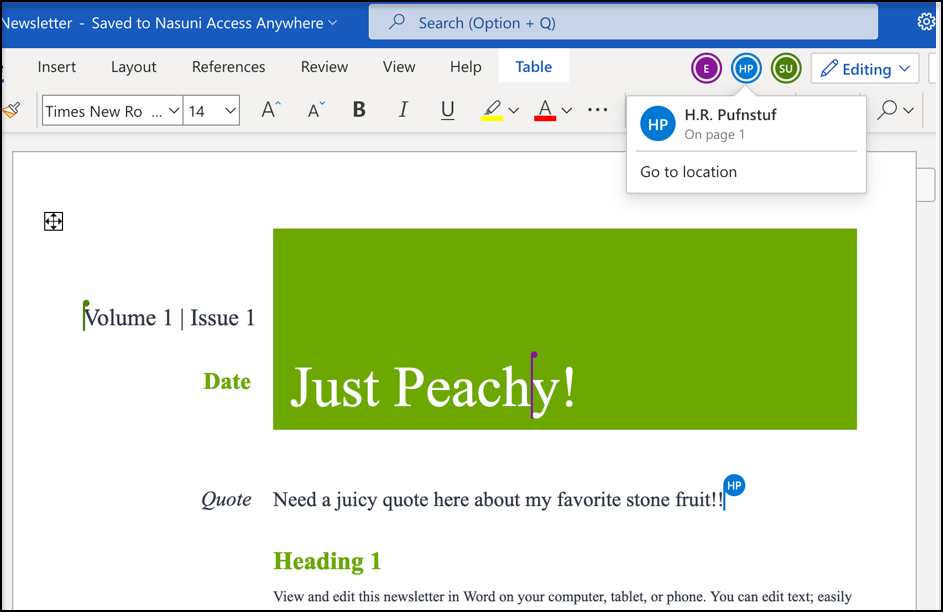Click the purple E collaborator avatar
The image size is (943, 612).
707,68
